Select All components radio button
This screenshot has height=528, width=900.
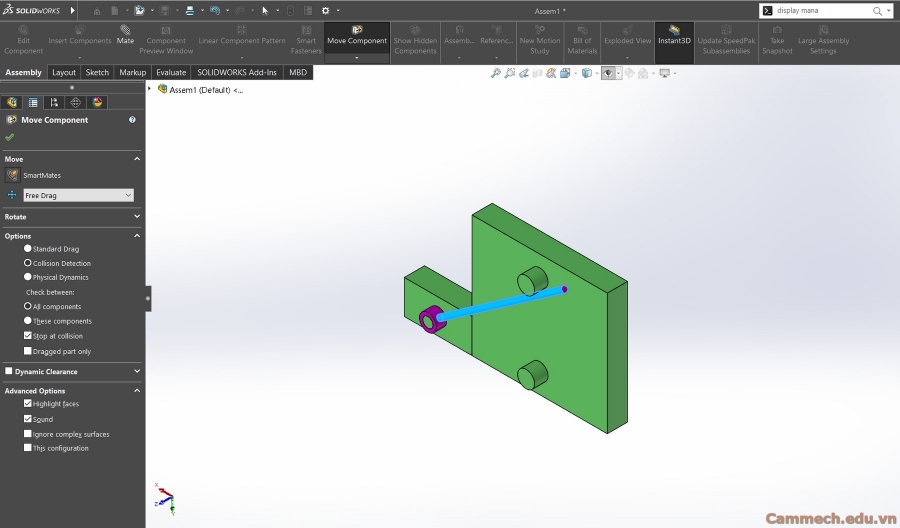[28, 306]
